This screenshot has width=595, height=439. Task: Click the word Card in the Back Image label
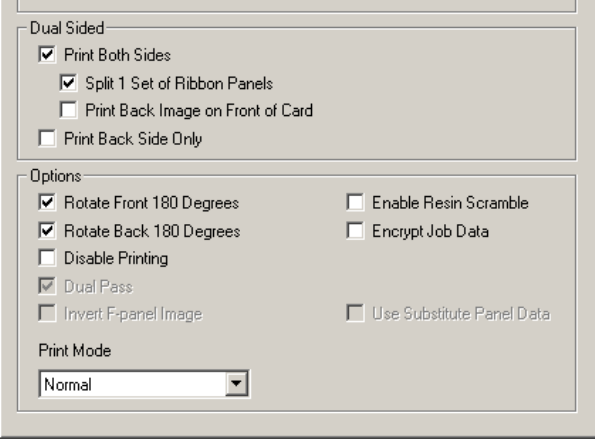pyautogui.click(x=297, y=110)
